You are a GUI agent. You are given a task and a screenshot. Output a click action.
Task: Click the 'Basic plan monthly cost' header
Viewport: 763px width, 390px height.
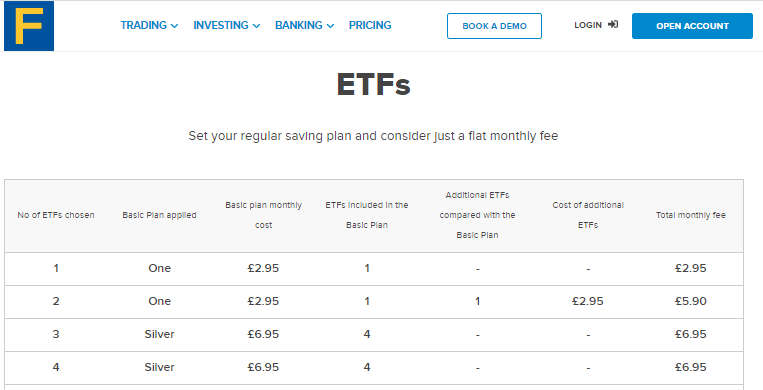263,215
